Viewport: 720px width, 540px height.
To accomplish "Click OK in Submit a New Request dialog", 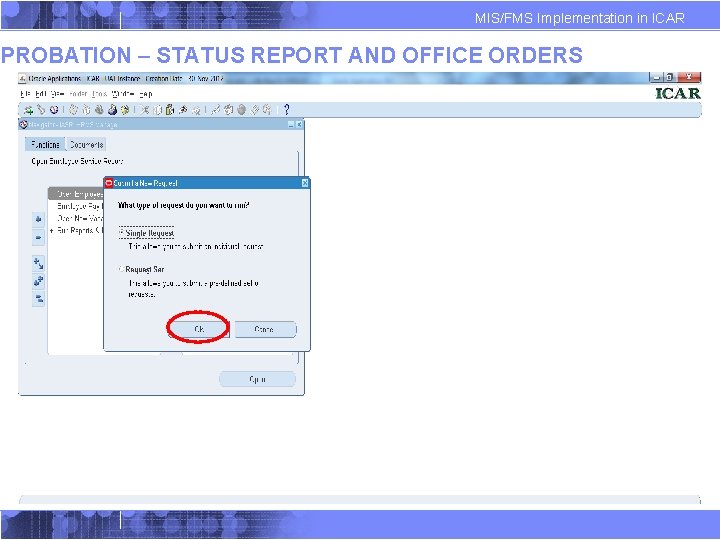I will click(x=199, y=329).
